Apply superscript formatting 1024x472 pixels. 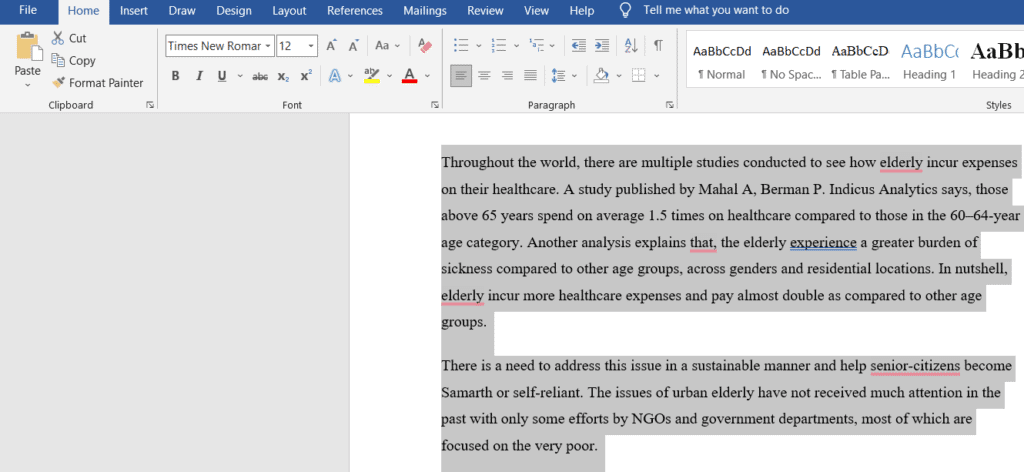(x=306, y=76)
